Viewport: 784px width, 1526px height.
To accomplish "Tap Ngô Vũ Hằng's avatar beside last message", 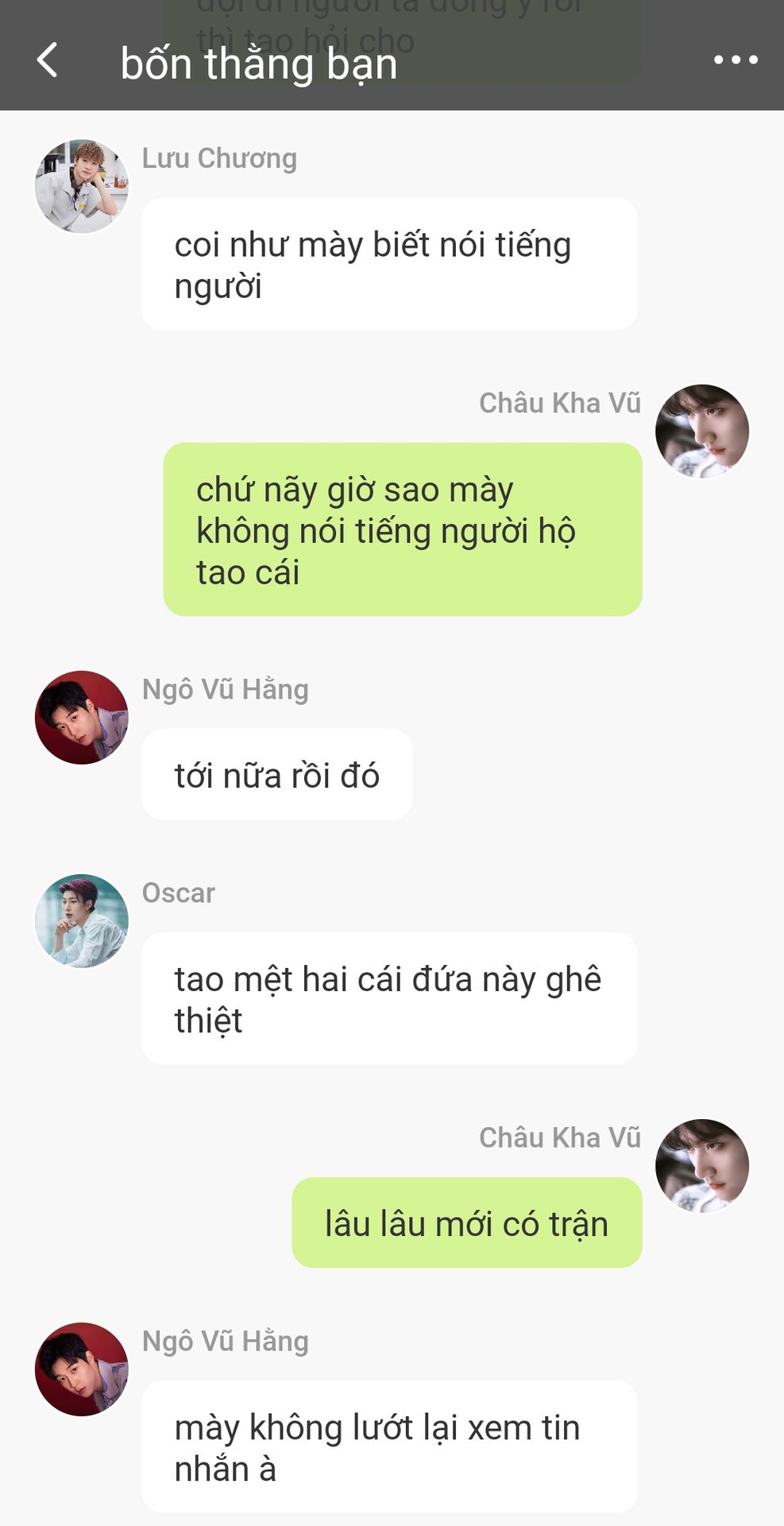I will [x=82, y=1369].
